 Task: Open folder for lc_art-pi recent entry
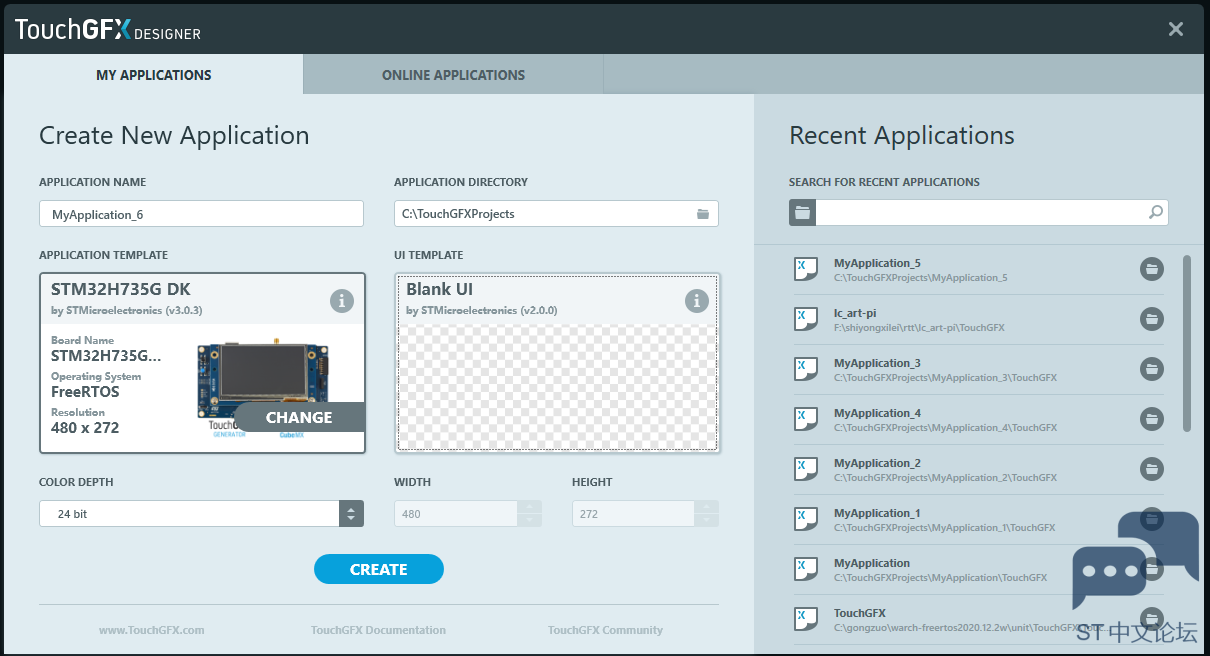click(x=1152, y=319)
